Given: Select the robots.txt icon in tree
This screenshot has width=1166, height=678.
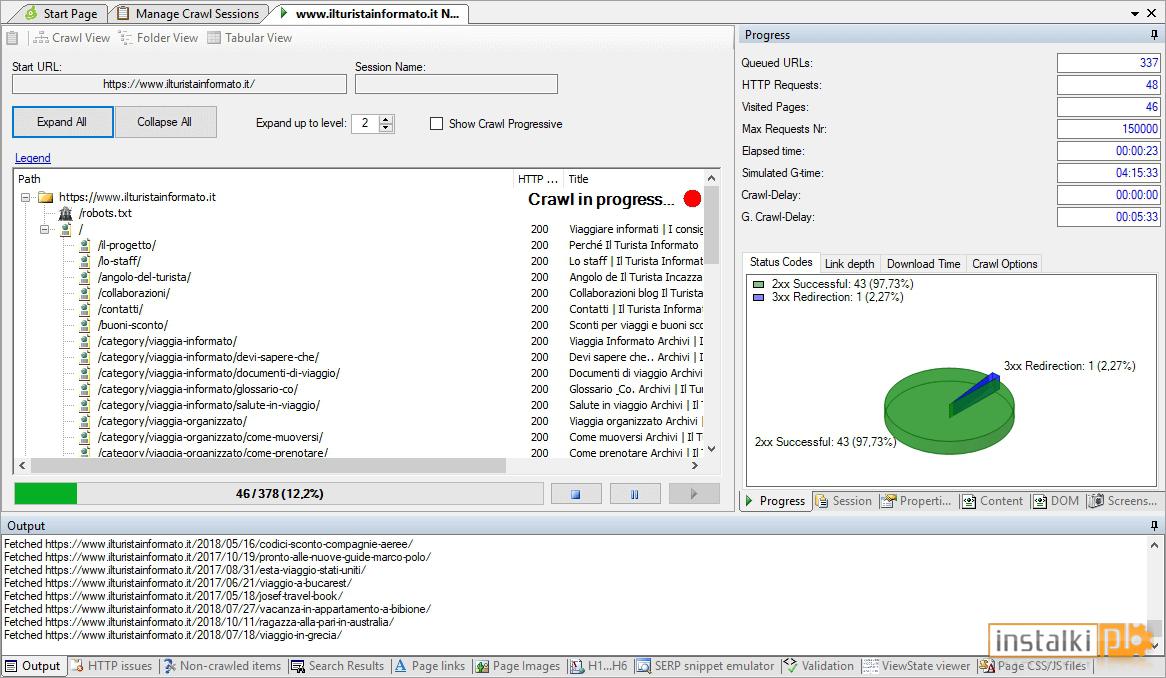Looking at the screenshot, I should point(66,213).
